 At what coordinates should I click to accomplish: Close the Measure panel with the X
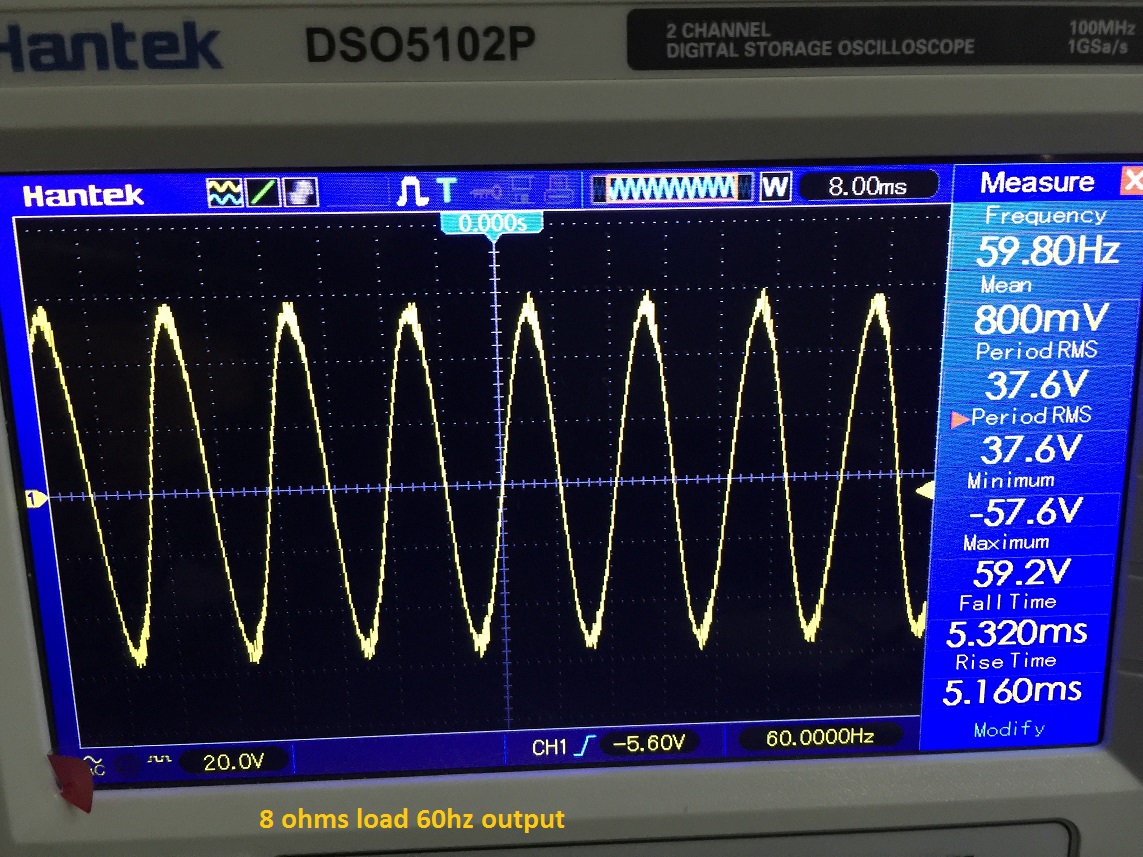[x=1131, y=181]
